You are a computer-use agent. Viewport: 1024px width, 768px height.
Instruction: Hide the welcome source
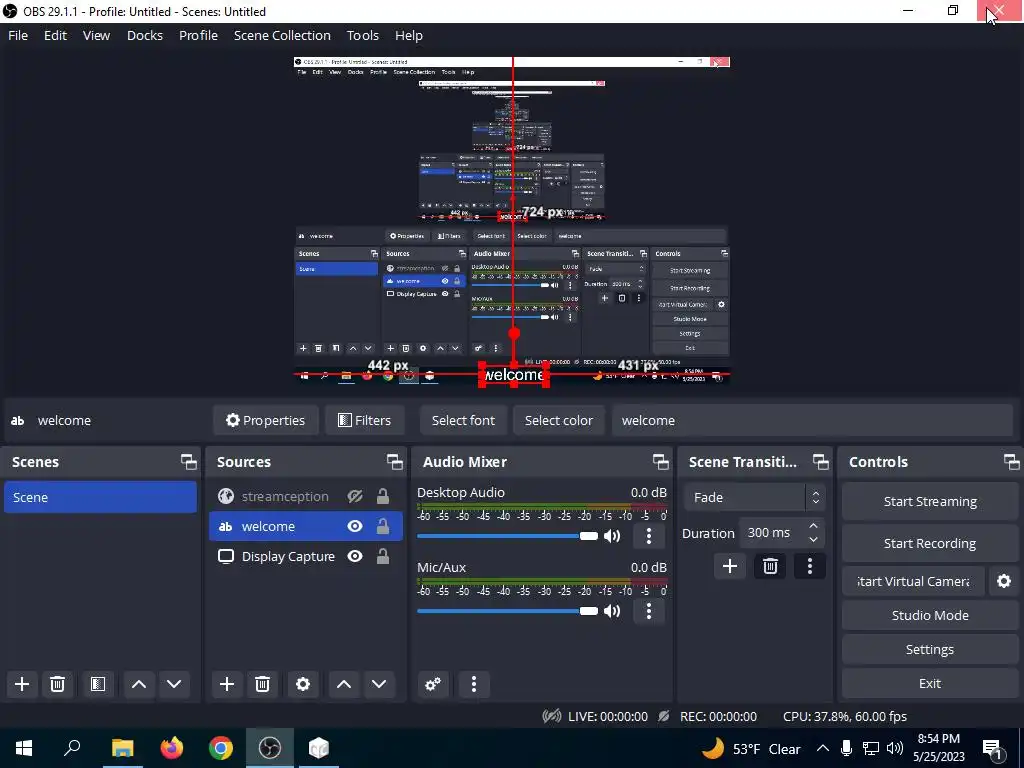tap(355, 526)
